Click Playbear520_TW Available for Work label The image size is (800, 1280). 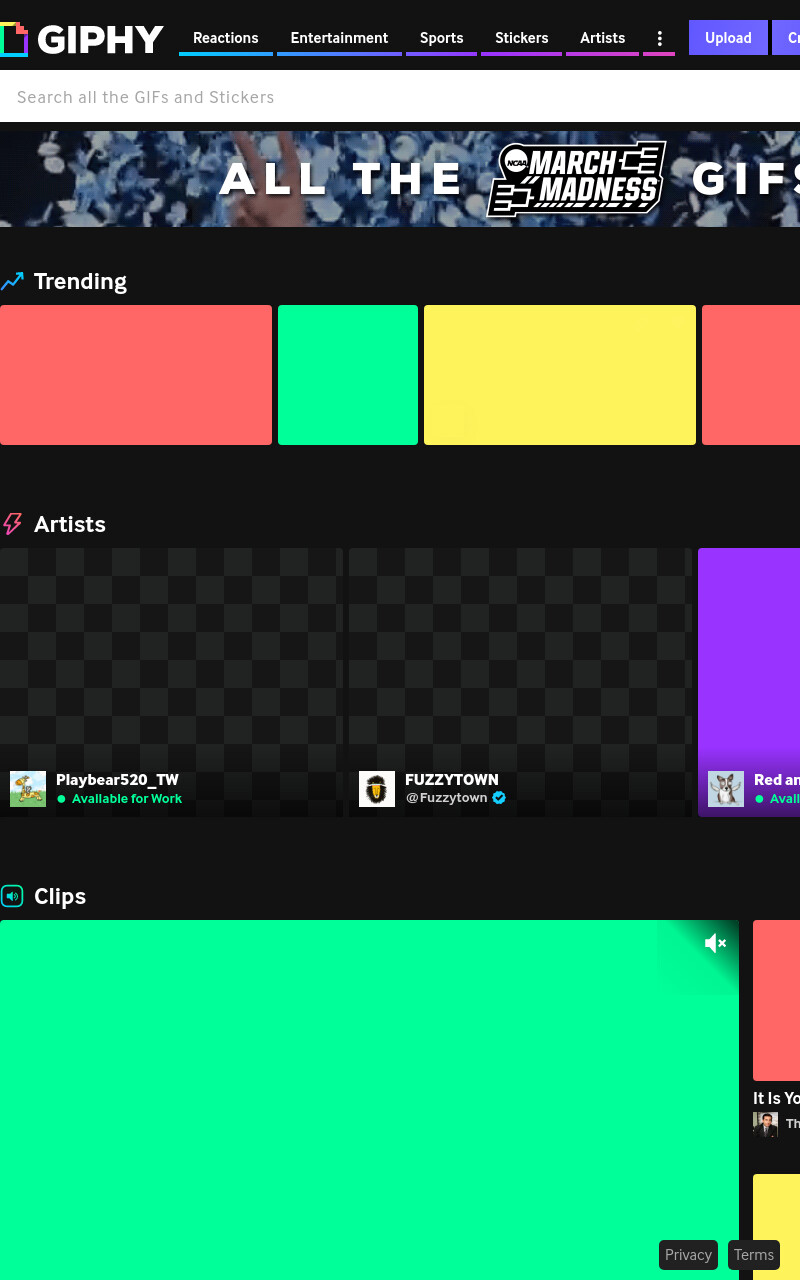tap(120, 799)
